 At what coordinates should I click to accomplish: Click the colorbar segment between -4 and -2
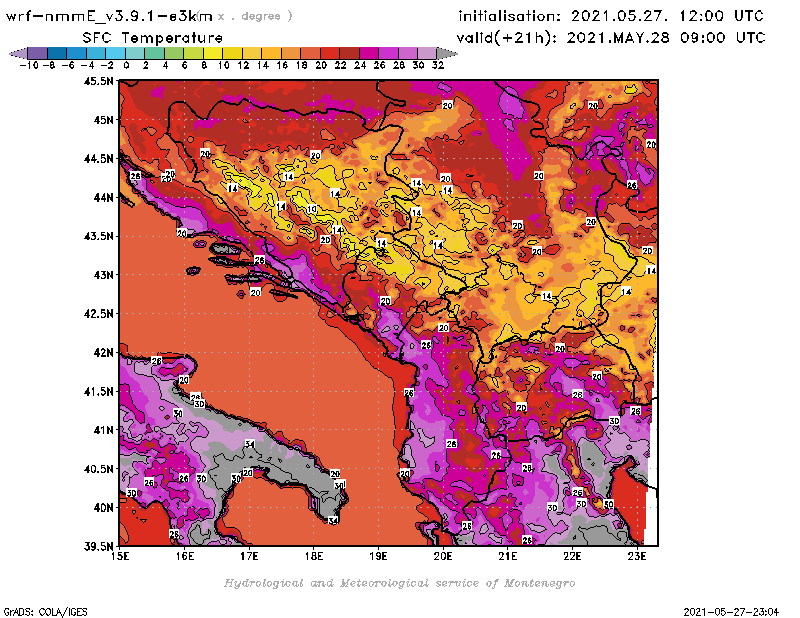pos(96,53)
